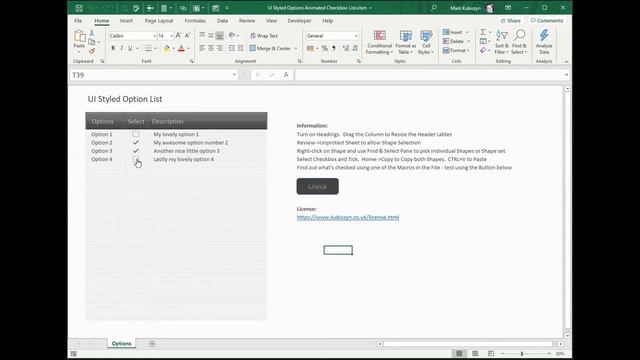This screenshot has height=360, width=640.
Task: Switch to the Page Layout ribbon tab
Action: pos(159,20)
